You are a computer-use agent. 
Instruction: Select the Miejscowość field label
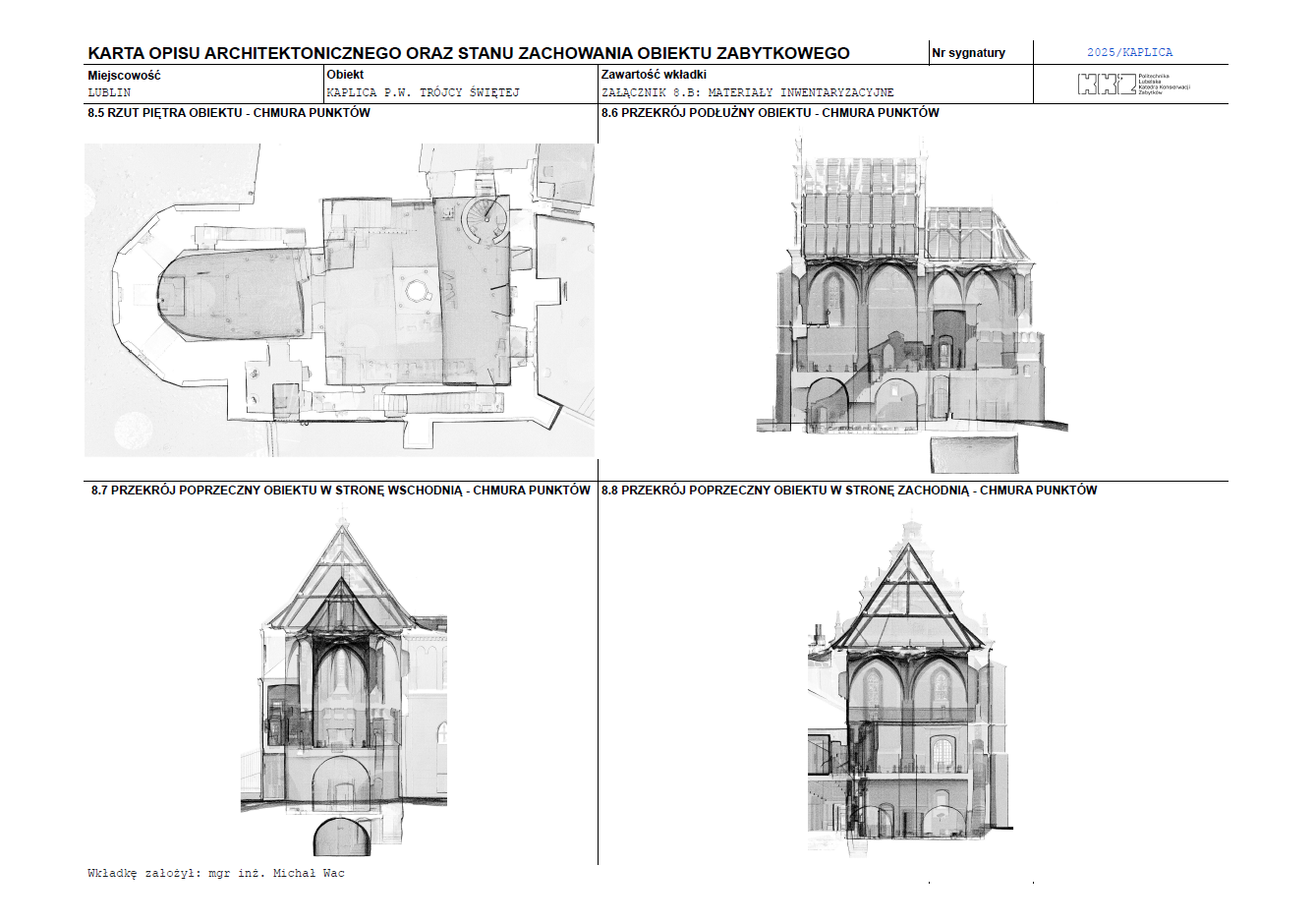[x=124, y=76]
